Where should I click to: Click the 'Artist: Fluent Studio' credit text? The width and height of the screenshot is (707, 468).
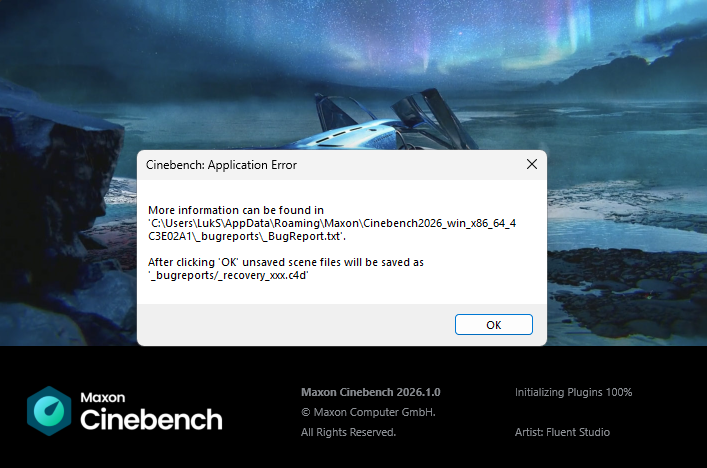[x=562, y=432]
